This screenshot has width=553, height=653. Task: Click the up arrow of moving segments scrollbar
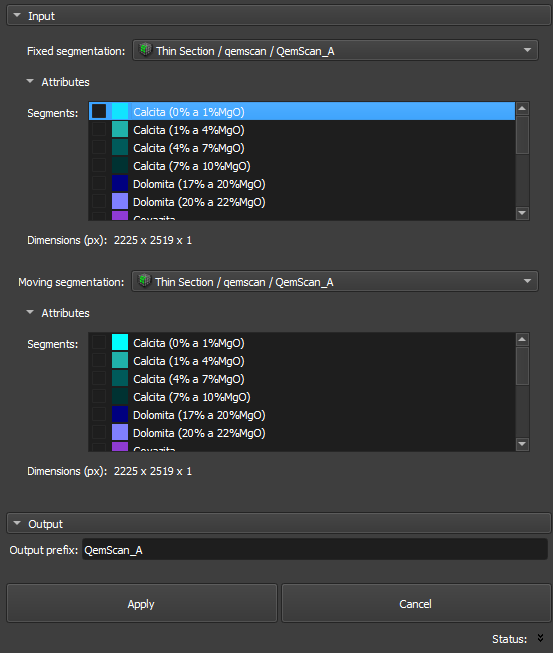(522, 340)
